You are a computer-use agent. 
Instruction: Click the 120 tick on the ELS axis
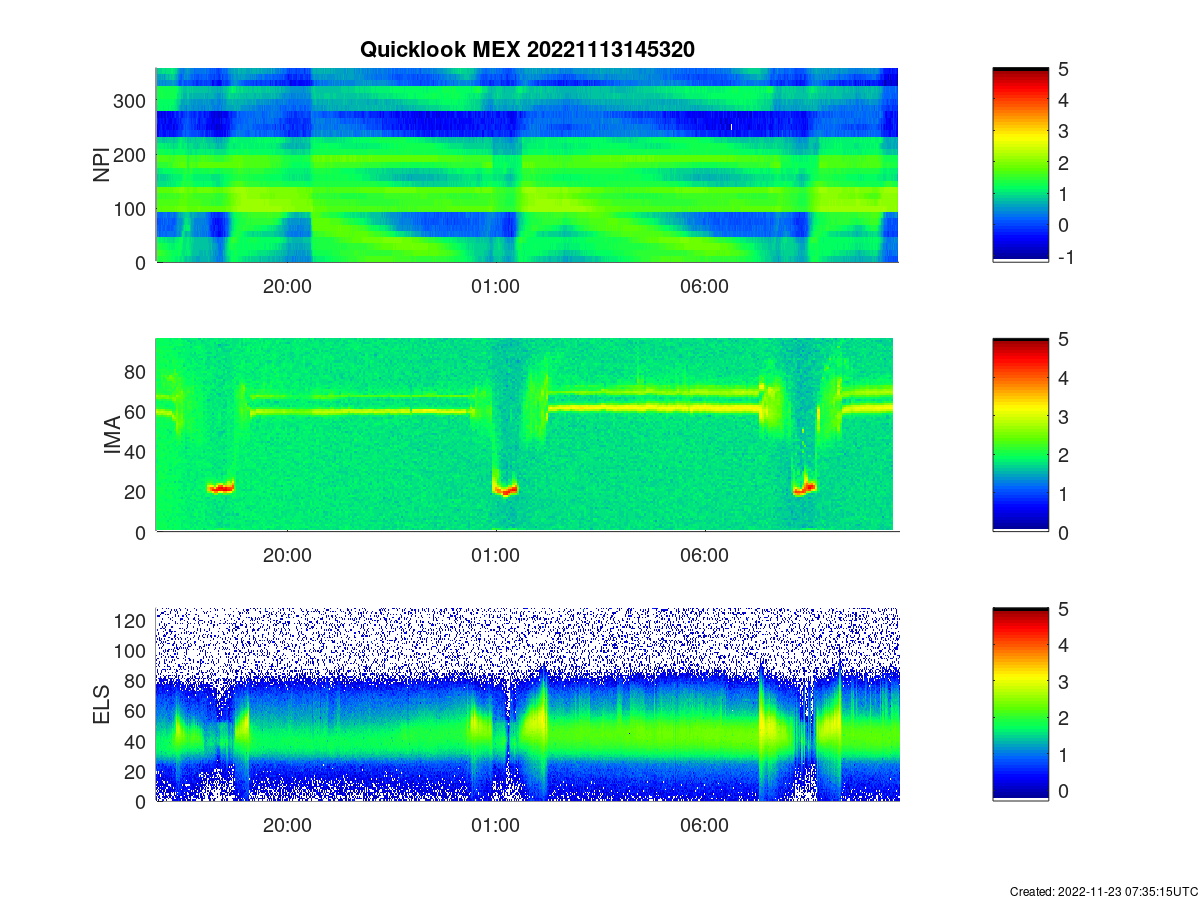coord(131,621)
